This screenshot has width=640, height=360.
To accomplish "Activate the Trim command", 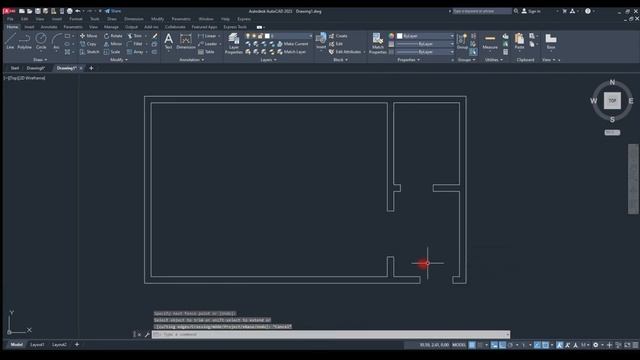I will click(135, 36).
